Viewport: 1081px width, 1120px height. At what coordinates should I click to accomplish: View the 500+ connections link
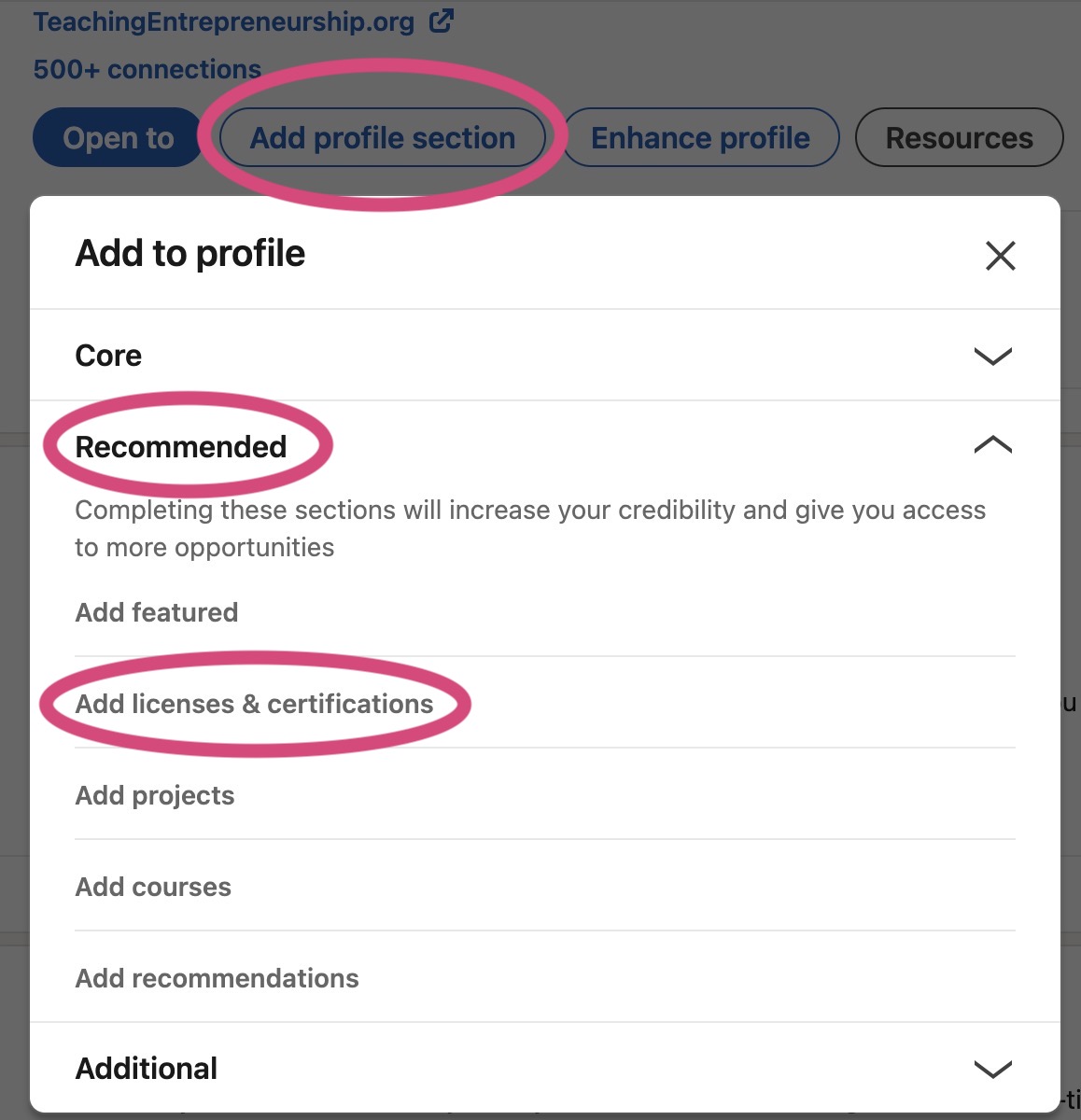(147, 69)
